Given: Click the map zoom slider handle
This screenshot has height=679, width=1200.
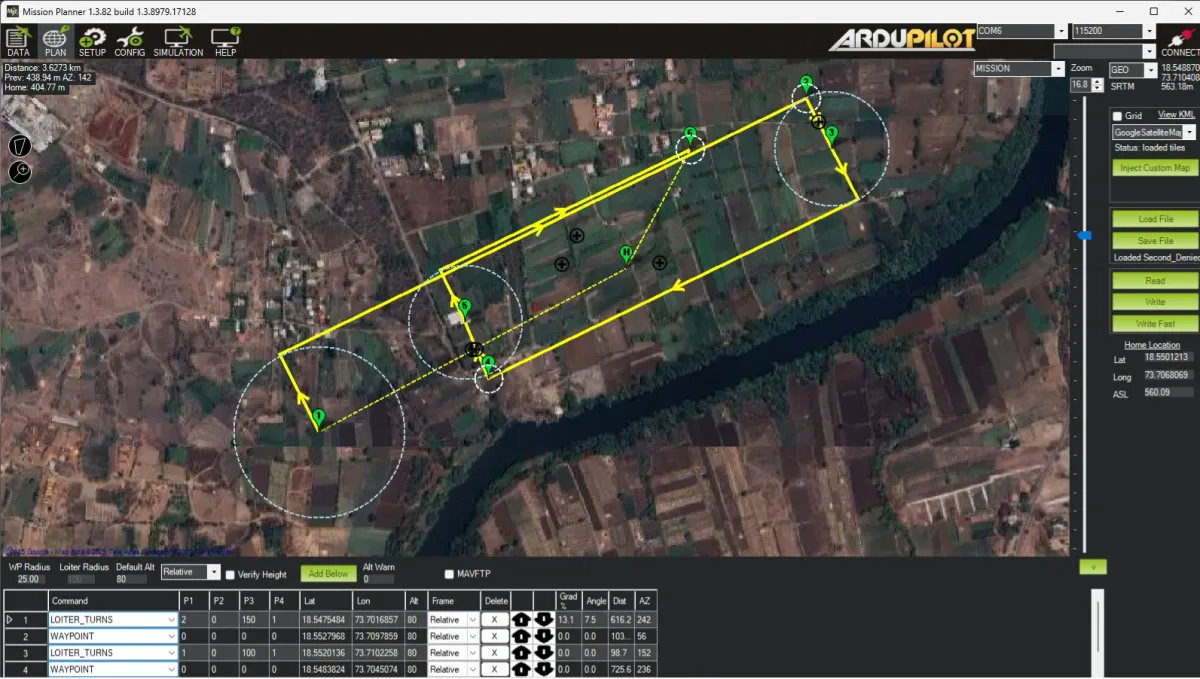Looking at the screenshot, I should (1084, 236).
